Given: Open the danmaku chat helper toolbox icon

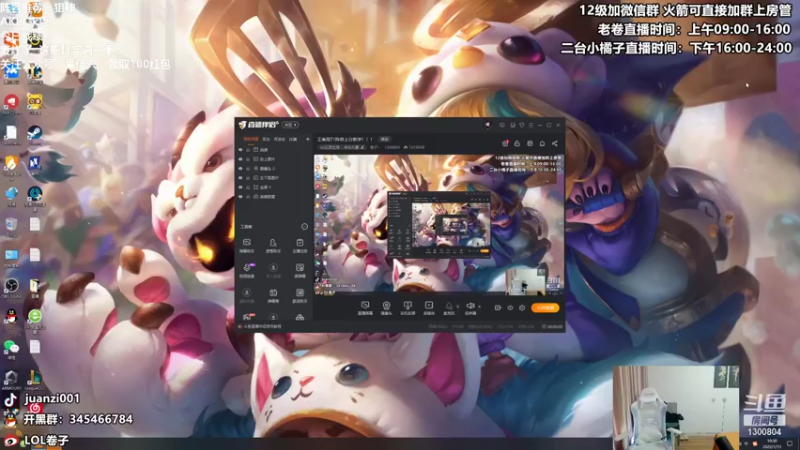Looking at the screenshot, I should 247,245.
